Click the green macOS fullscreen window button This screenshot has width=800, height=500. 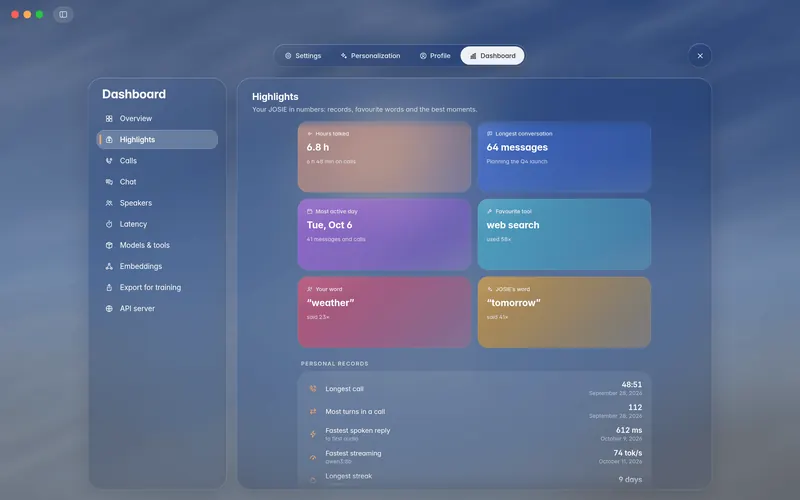pyautogui.click(x=39, y=14)
